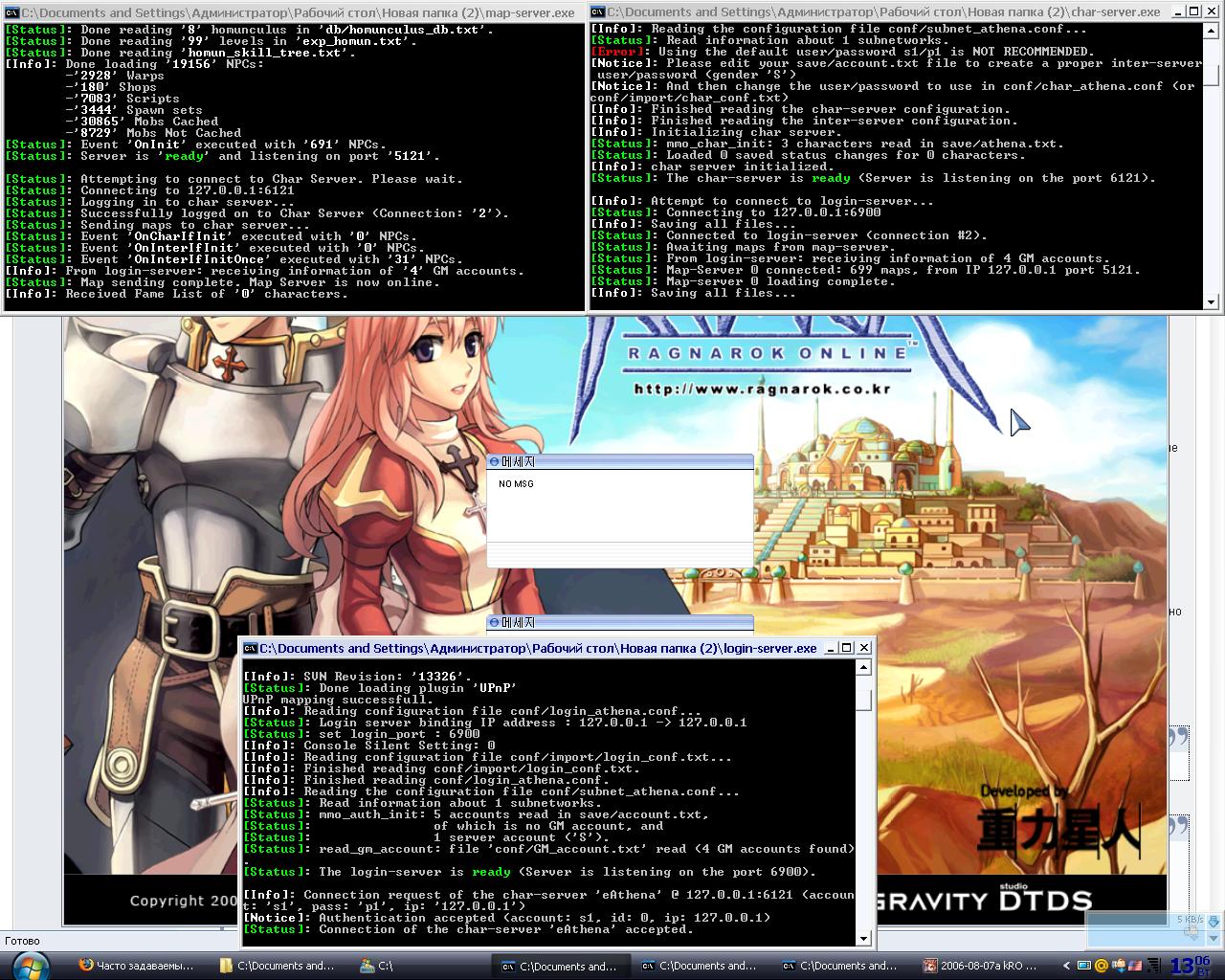Click 'Map-server 0 loading complete' line

743,281
